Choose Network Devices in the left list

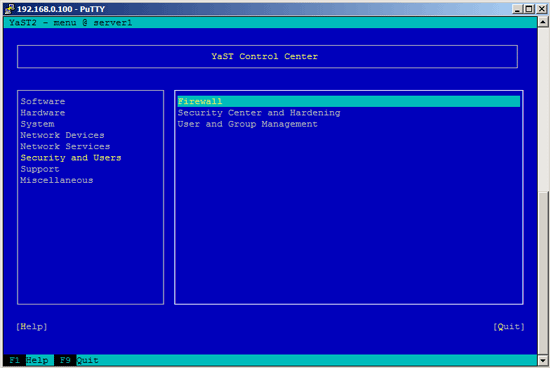[x=62, y=135]
